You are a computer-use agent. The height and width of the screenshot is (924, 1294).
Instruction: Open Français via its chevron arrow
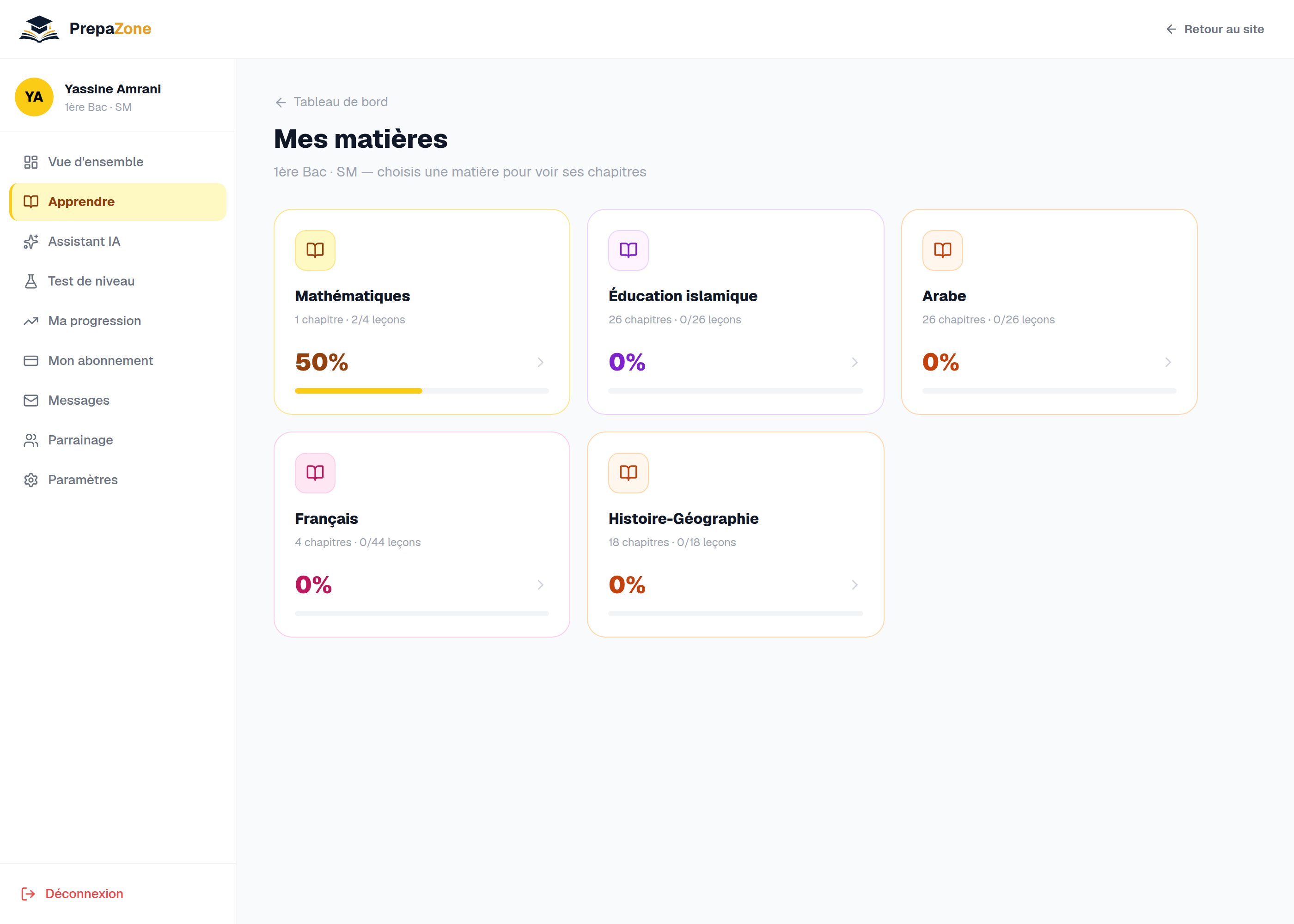tap(541, 585)
